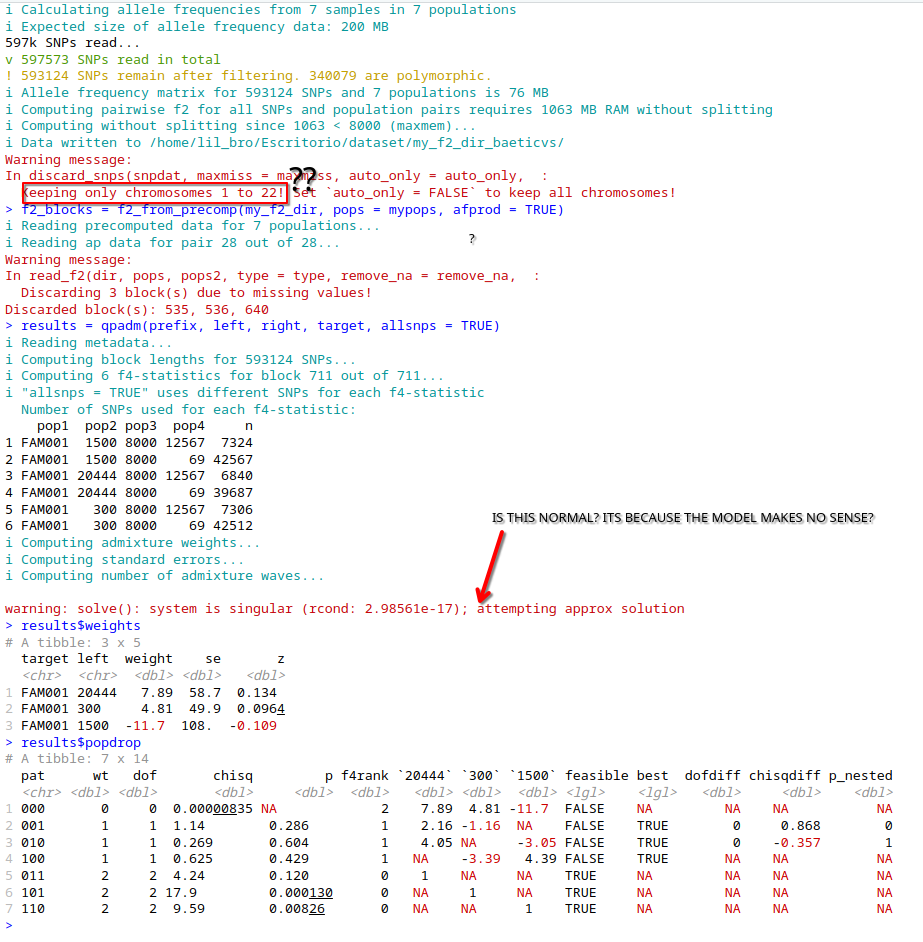This screenshot has width=923, height=942.
Task: Click chisqdiff value -0.357 in popdrop
Action: coord(796,842)
